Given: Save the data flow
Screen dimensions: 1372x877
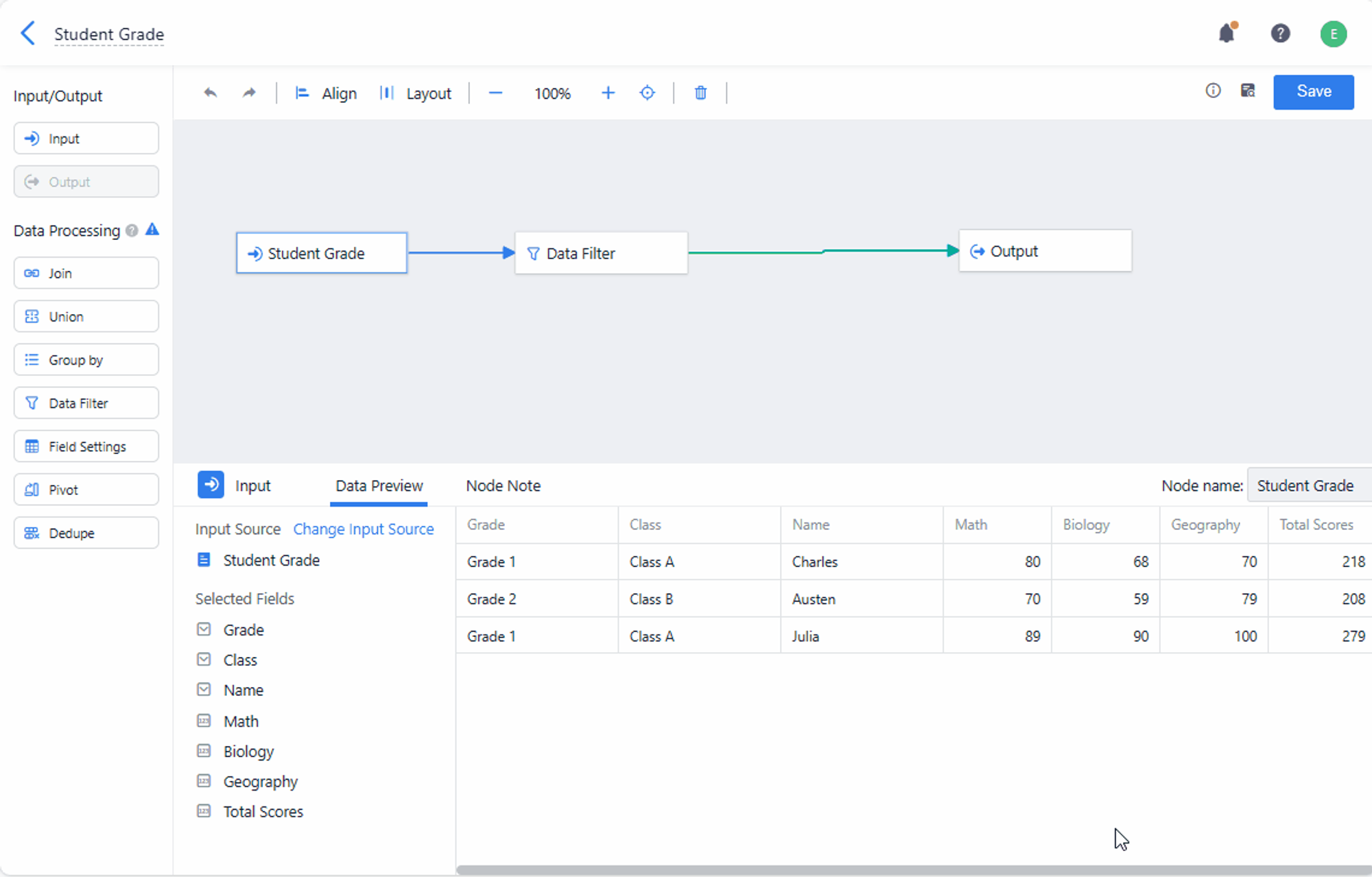Looking at the screenshot, I should [x=1314, y=92].
